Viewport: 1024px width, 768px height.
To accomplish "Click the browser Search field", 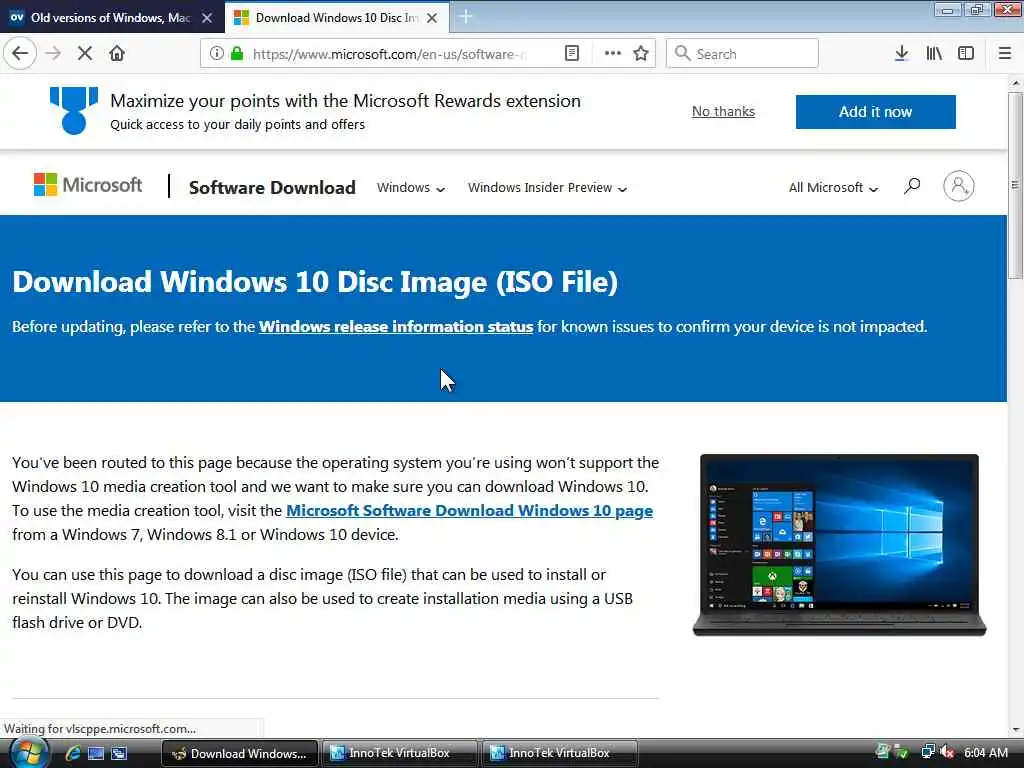I will [742, 54].
